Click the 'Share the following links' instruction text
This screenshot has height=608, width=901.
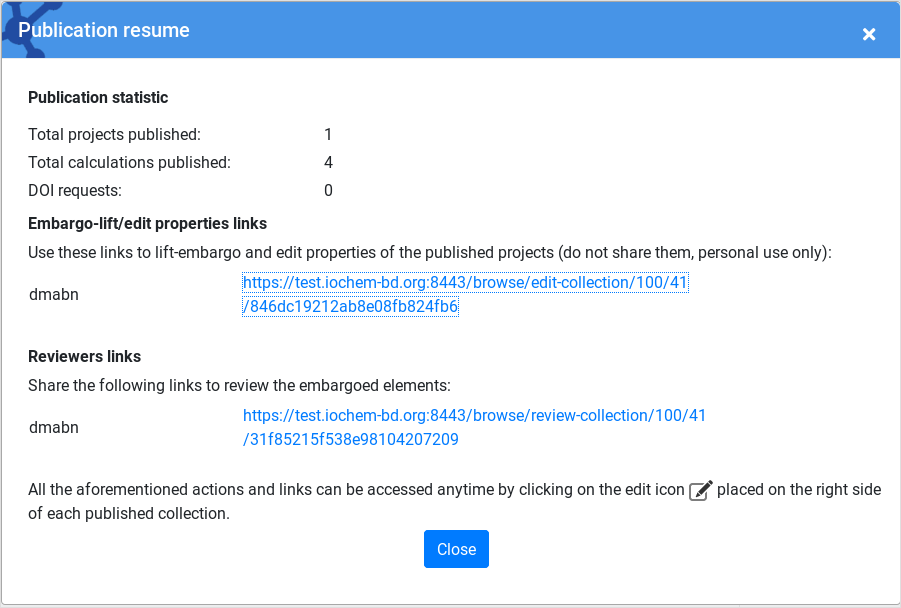[x=239, y=385]
